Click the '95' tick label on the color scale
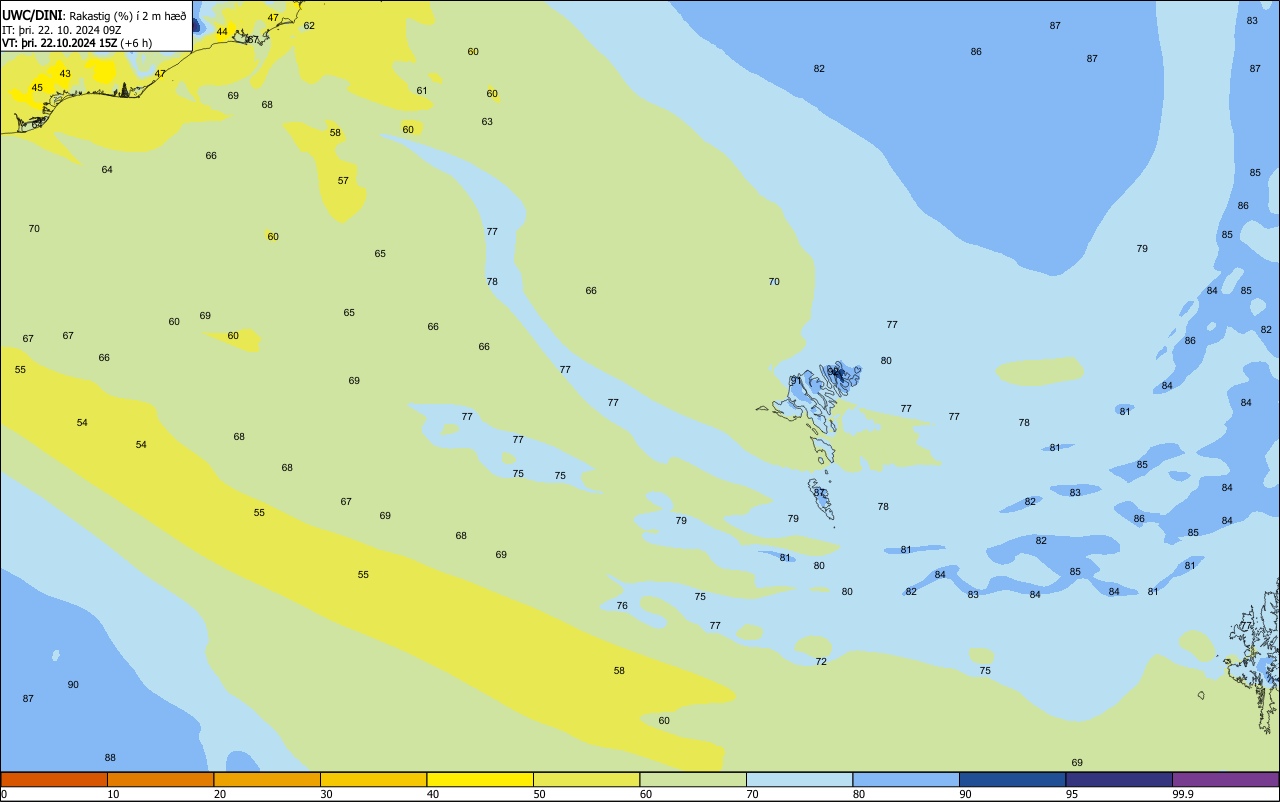 pyautogui.click(x=1072, y=794)
